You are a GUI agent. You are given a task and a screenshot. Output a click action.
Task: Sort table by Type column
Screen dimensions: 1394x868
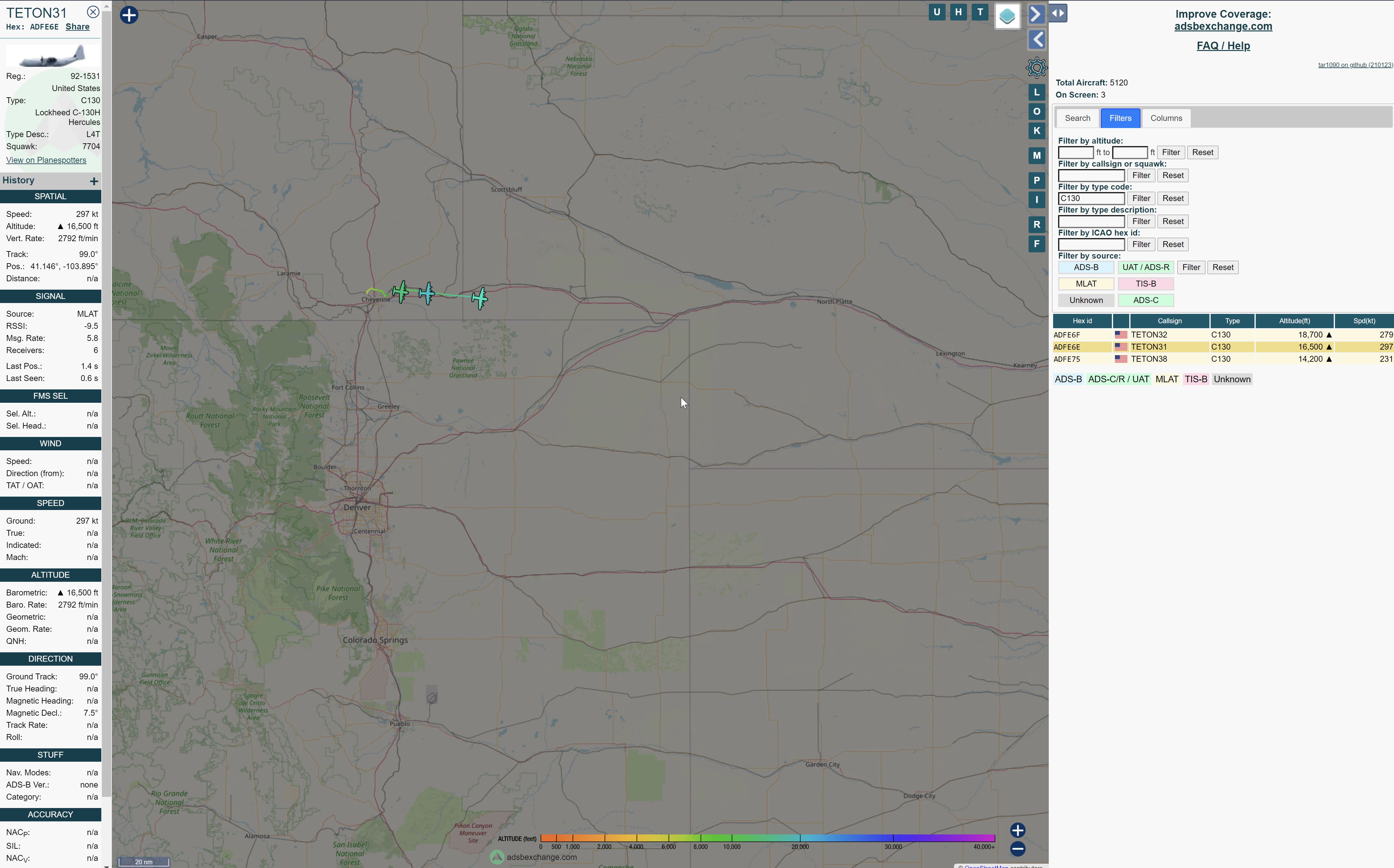[x=1232, y=321]
